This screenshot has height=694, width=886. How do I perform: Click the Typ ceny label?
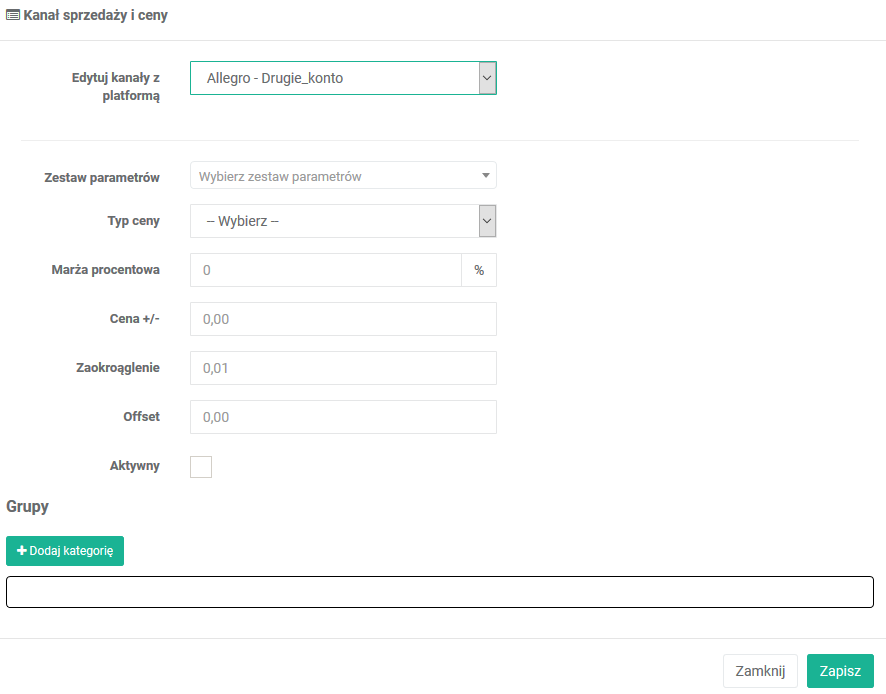point(133,221)
